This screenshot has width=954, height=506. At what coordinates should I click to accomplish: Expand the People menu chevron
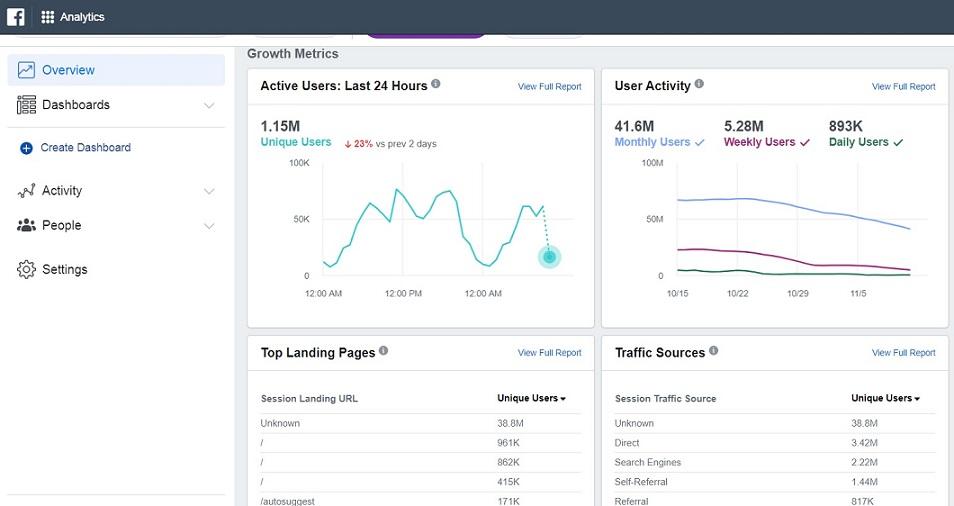(209, 226)
